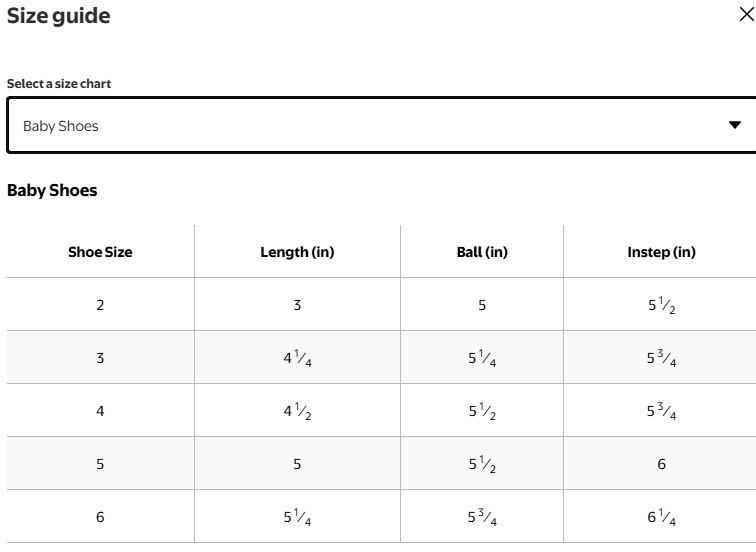
Task: Click shoe size 5 cell
Action: (x=100, y=464)
